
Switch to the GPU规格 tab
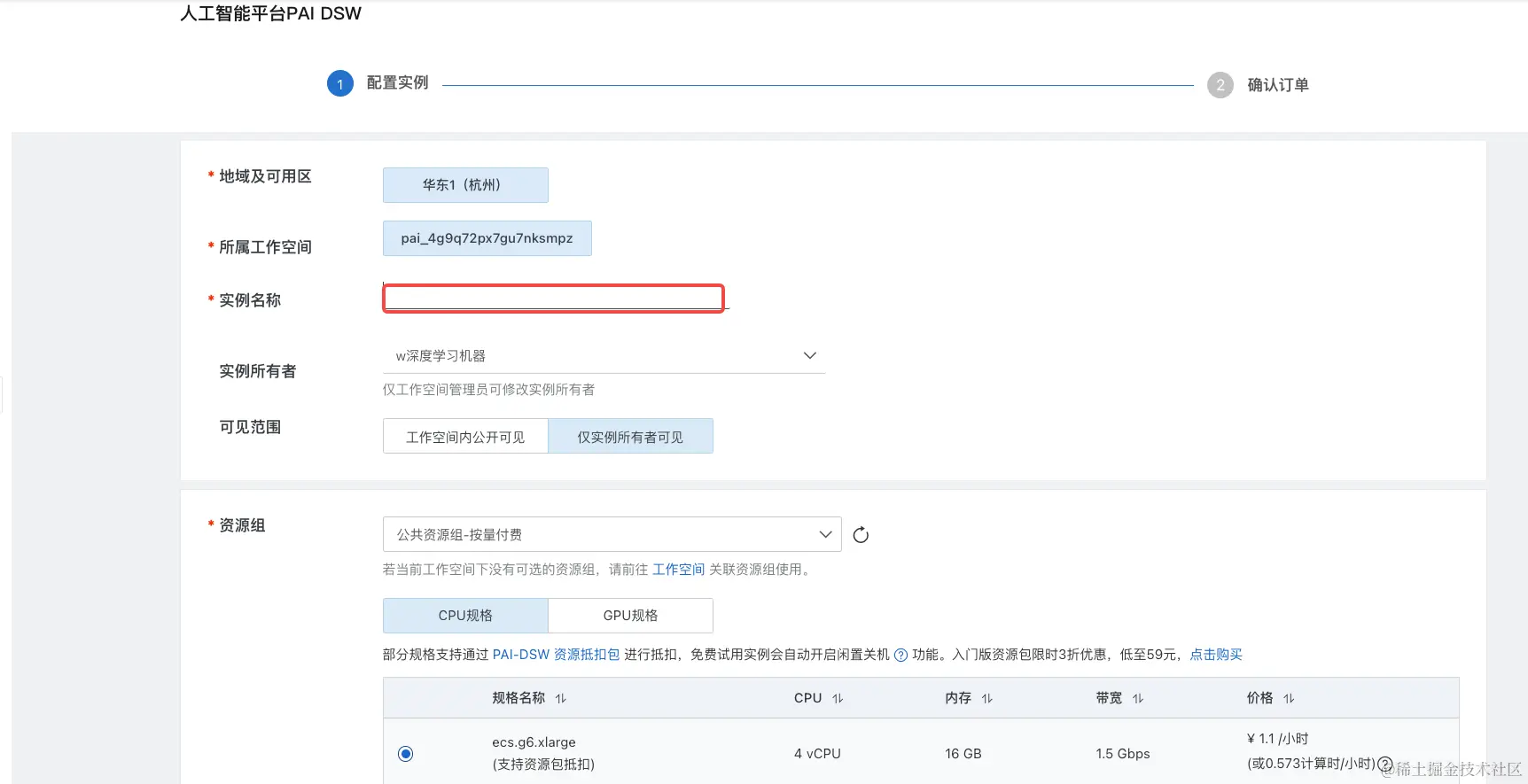click(630, 616)
